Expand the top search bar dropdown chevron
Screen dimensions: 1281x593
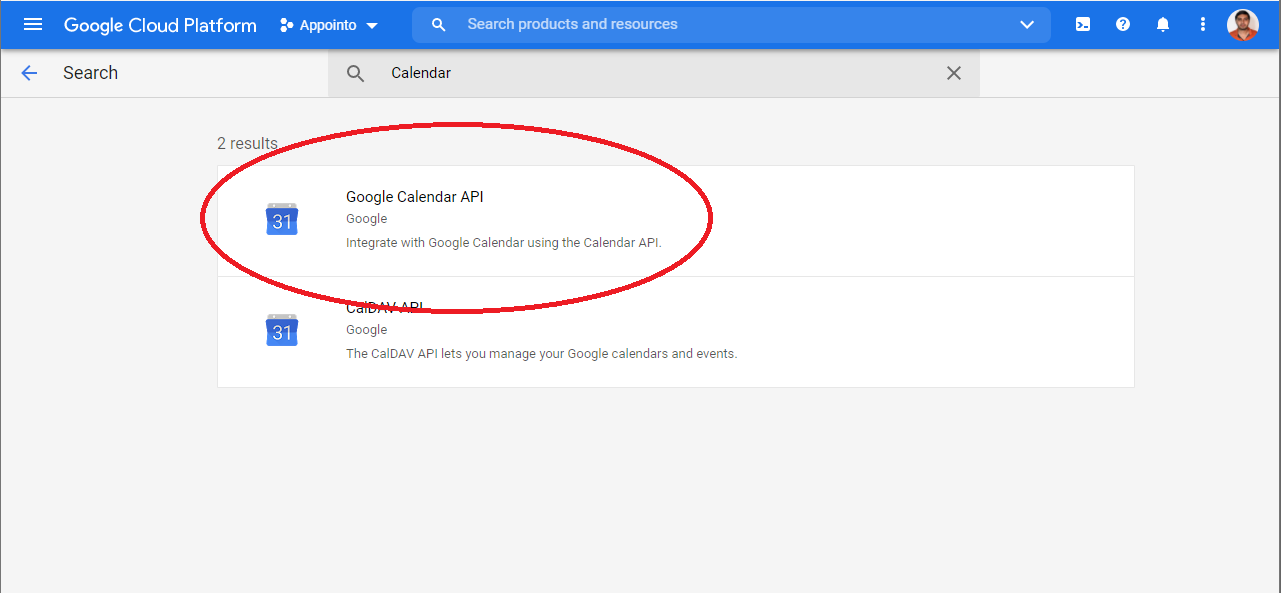coord(1027,25)
